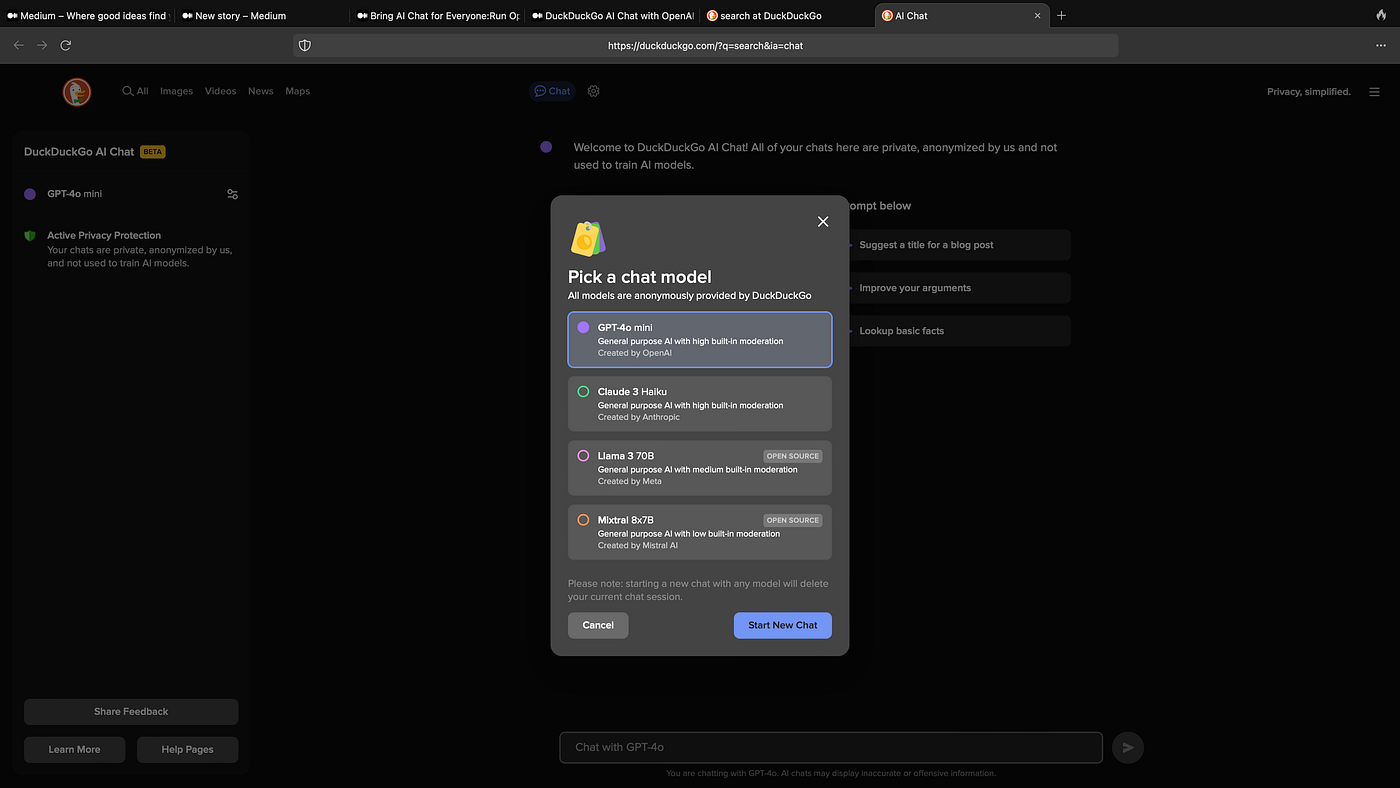
Task: Open the model configuration icon next to GPT-4o mini
Action: coord(232,194)
